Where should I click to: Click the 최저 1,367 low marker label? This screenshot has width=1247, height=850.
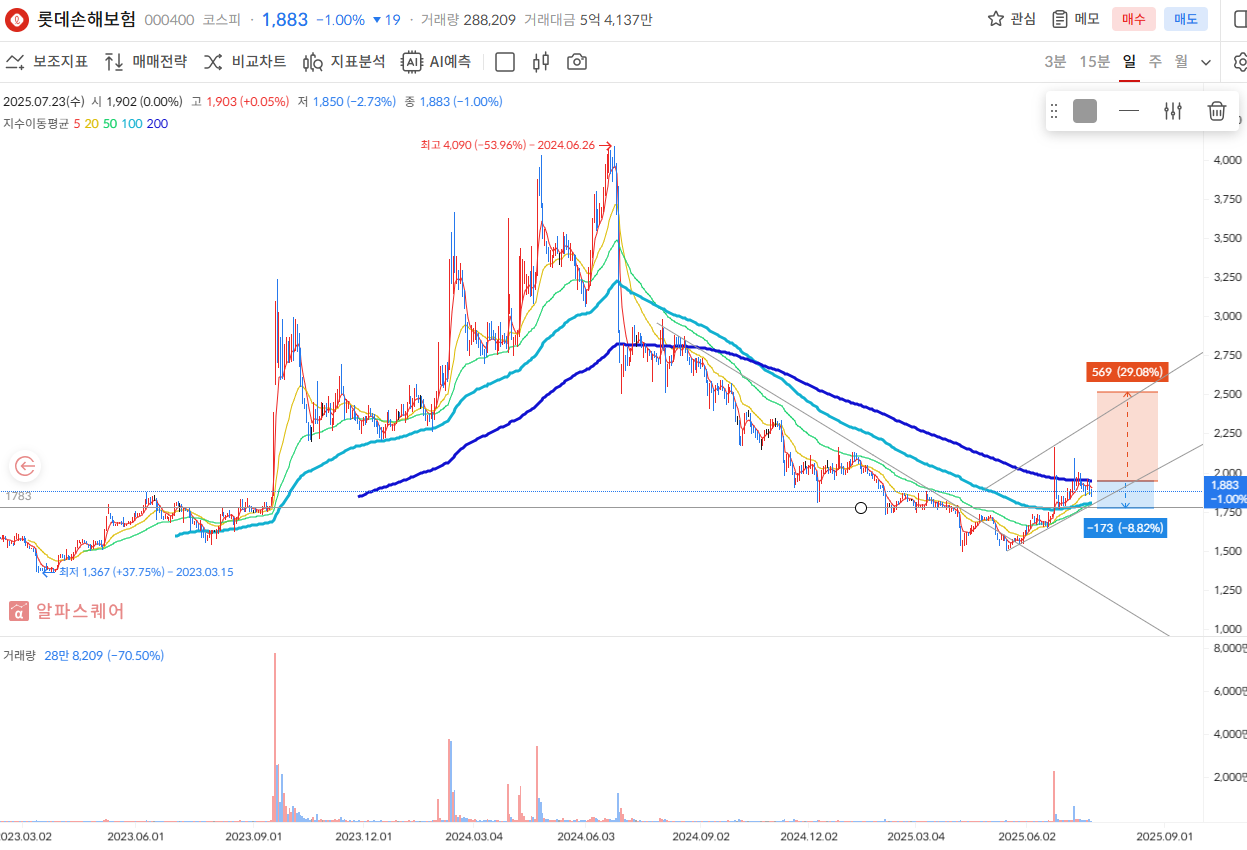pyautogui.click(x=146, y=572)
